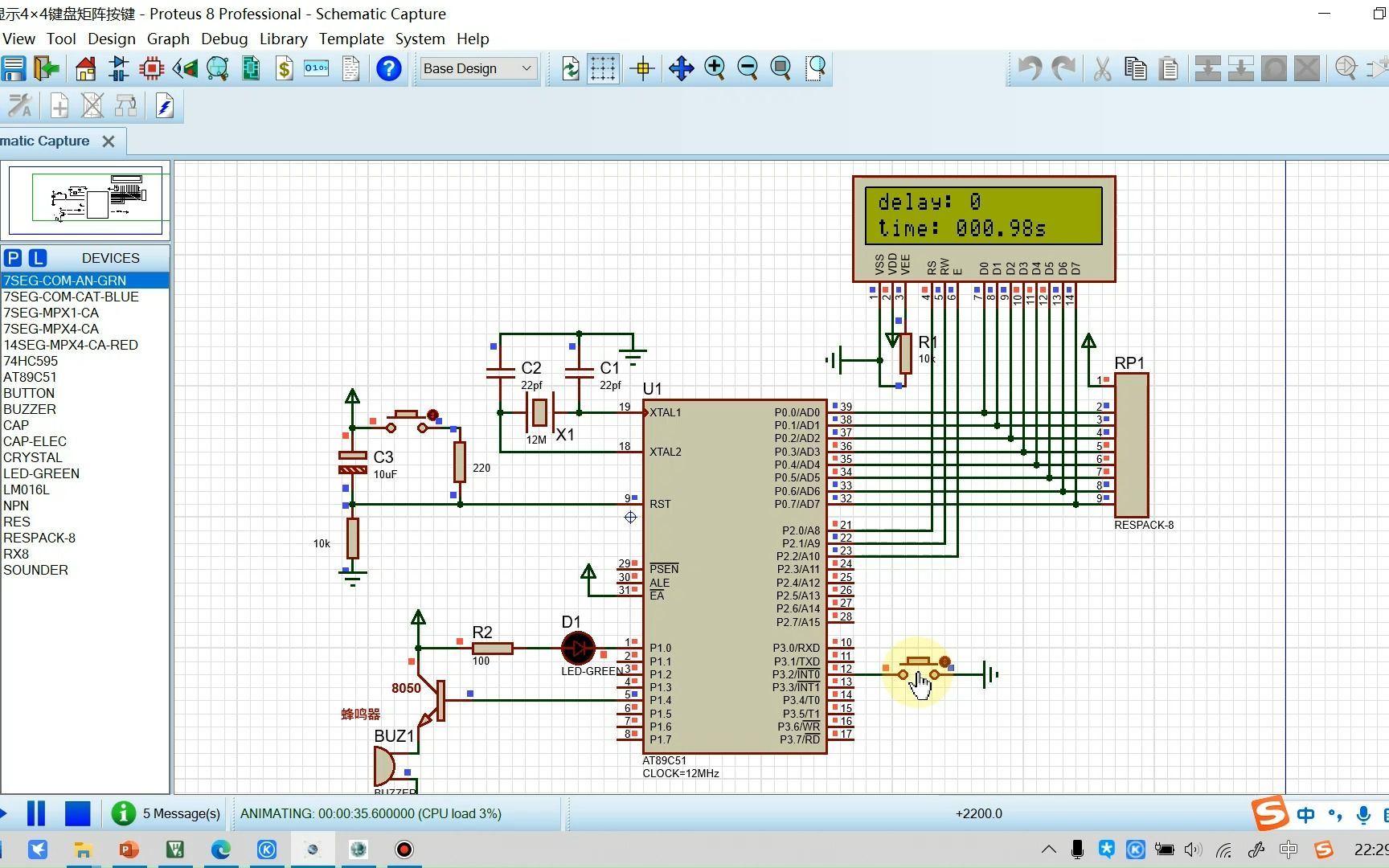Open the 3D Visualizer icon
This screenshot has width=1389, height=868.
(185, 68)
